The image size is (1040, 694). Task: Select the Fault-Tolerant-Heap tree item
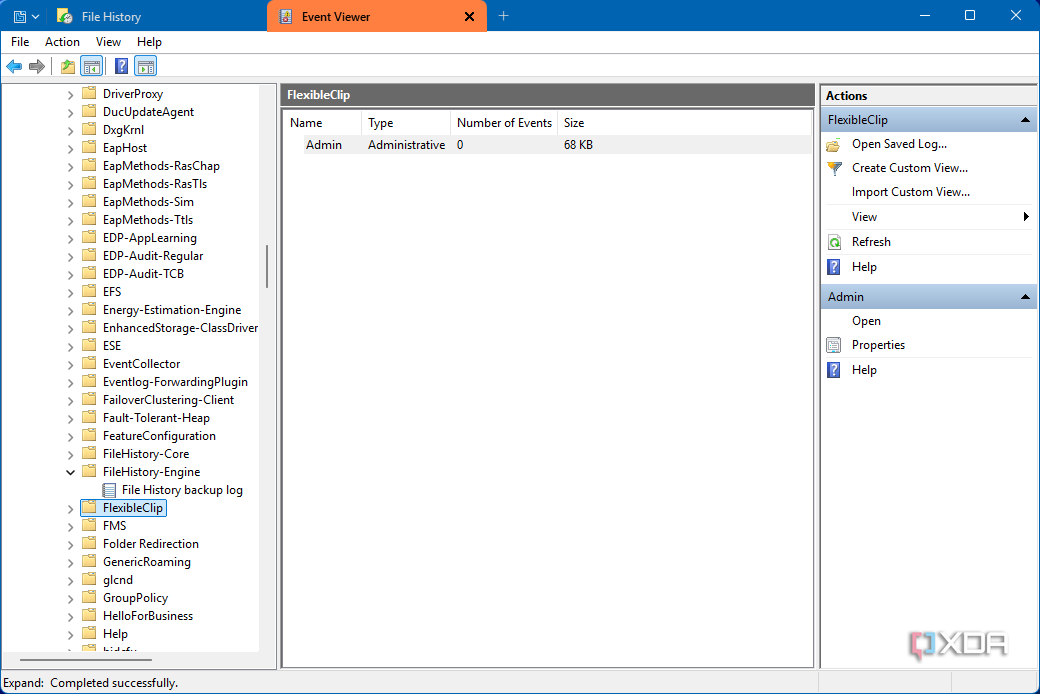tap(156, 418)
